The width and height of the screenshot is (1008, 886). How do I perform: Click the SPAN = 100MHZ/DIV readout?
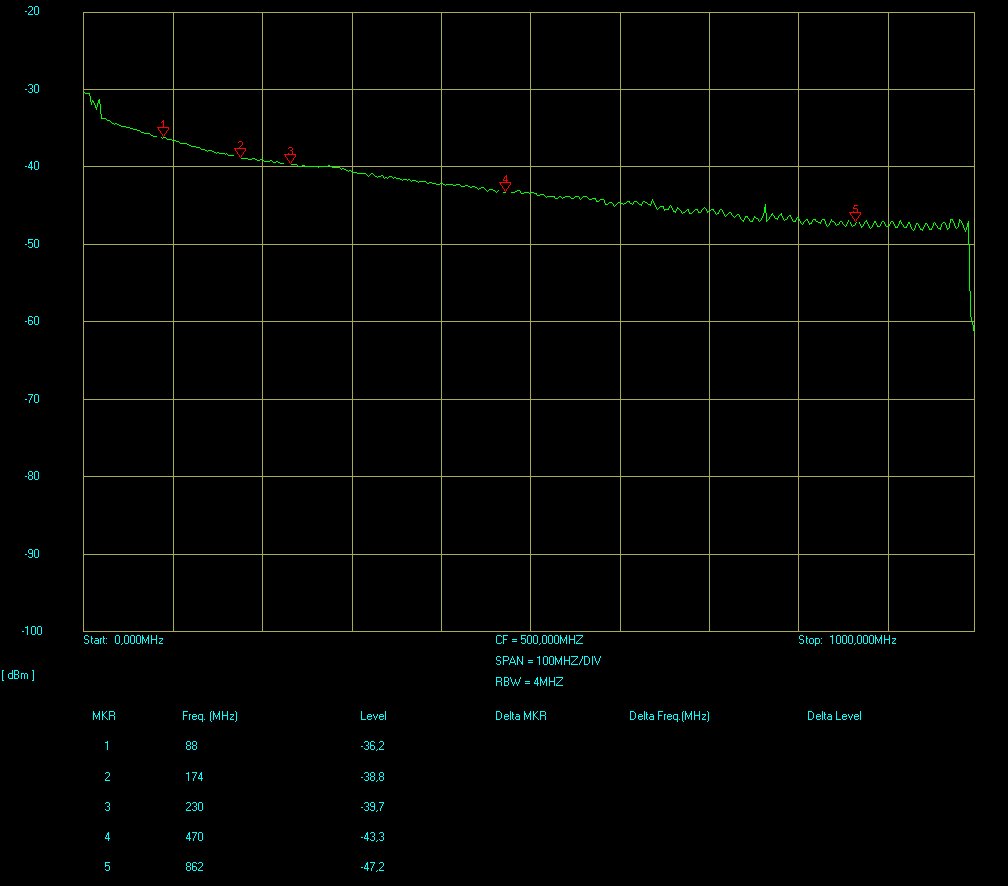pos(548,661)
